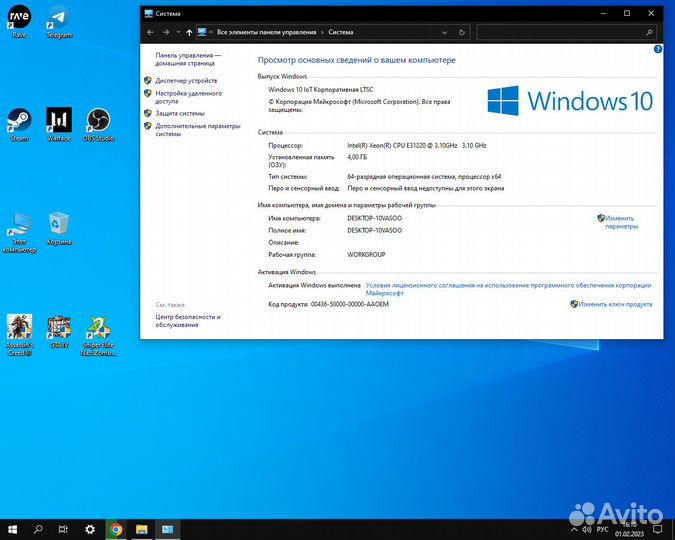The width and height of the screenshot is (675, 540).
Task: Expand the address bar history dropdown
Action: coord(445,32)
